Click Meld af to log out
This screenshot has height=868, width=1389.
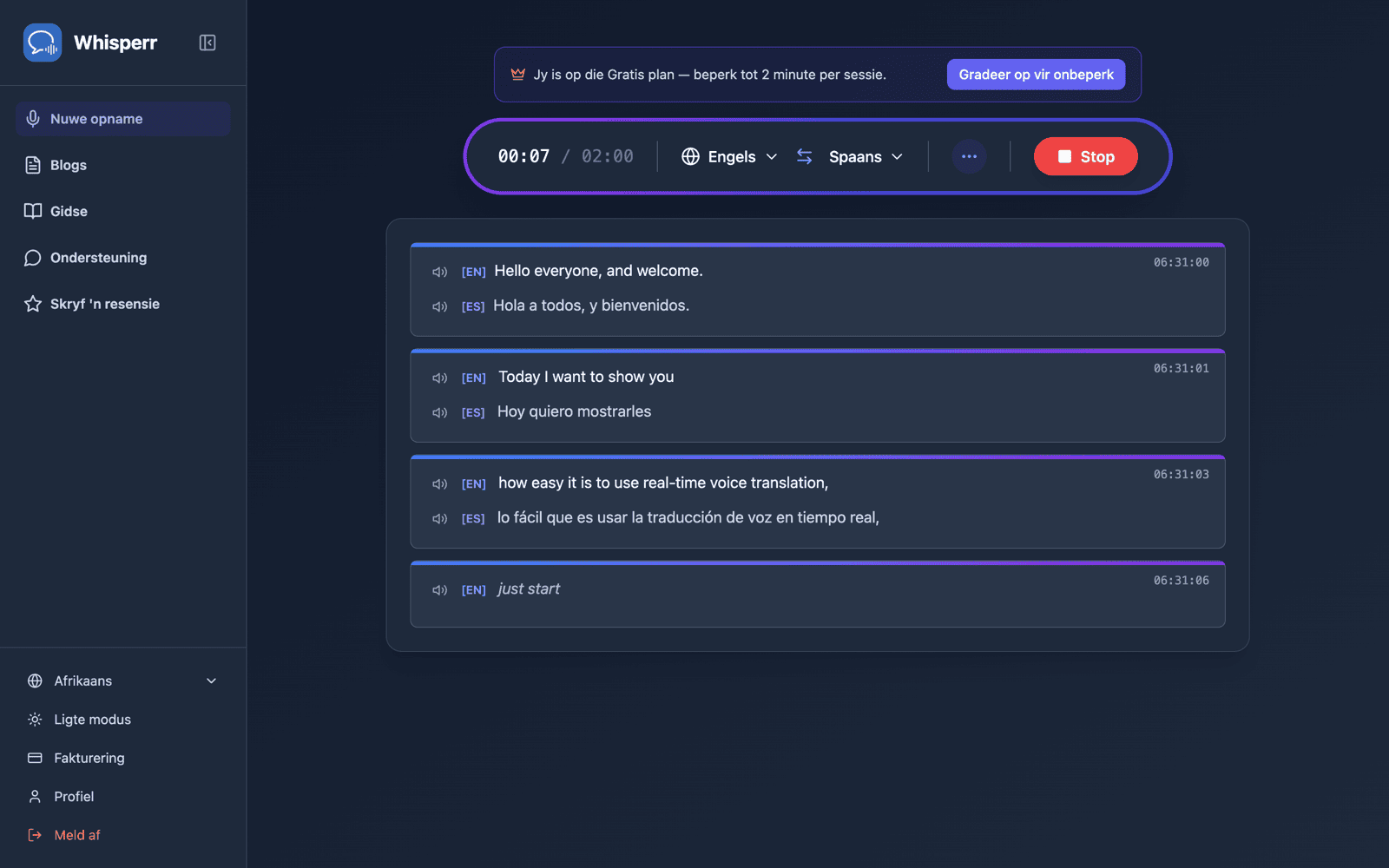(122, 835)
